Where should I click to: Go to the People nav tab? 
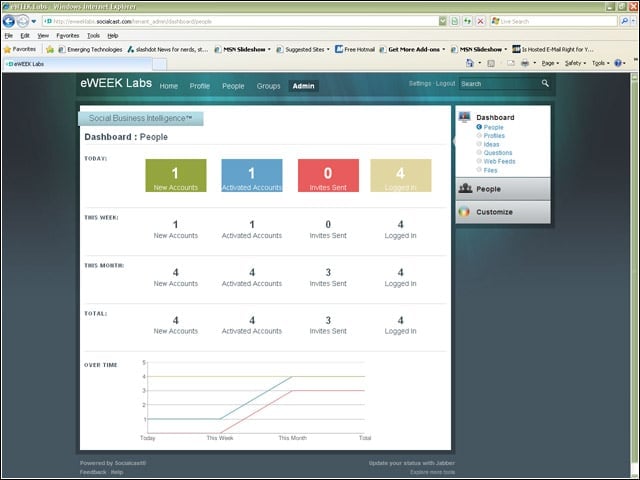[233, 86]
